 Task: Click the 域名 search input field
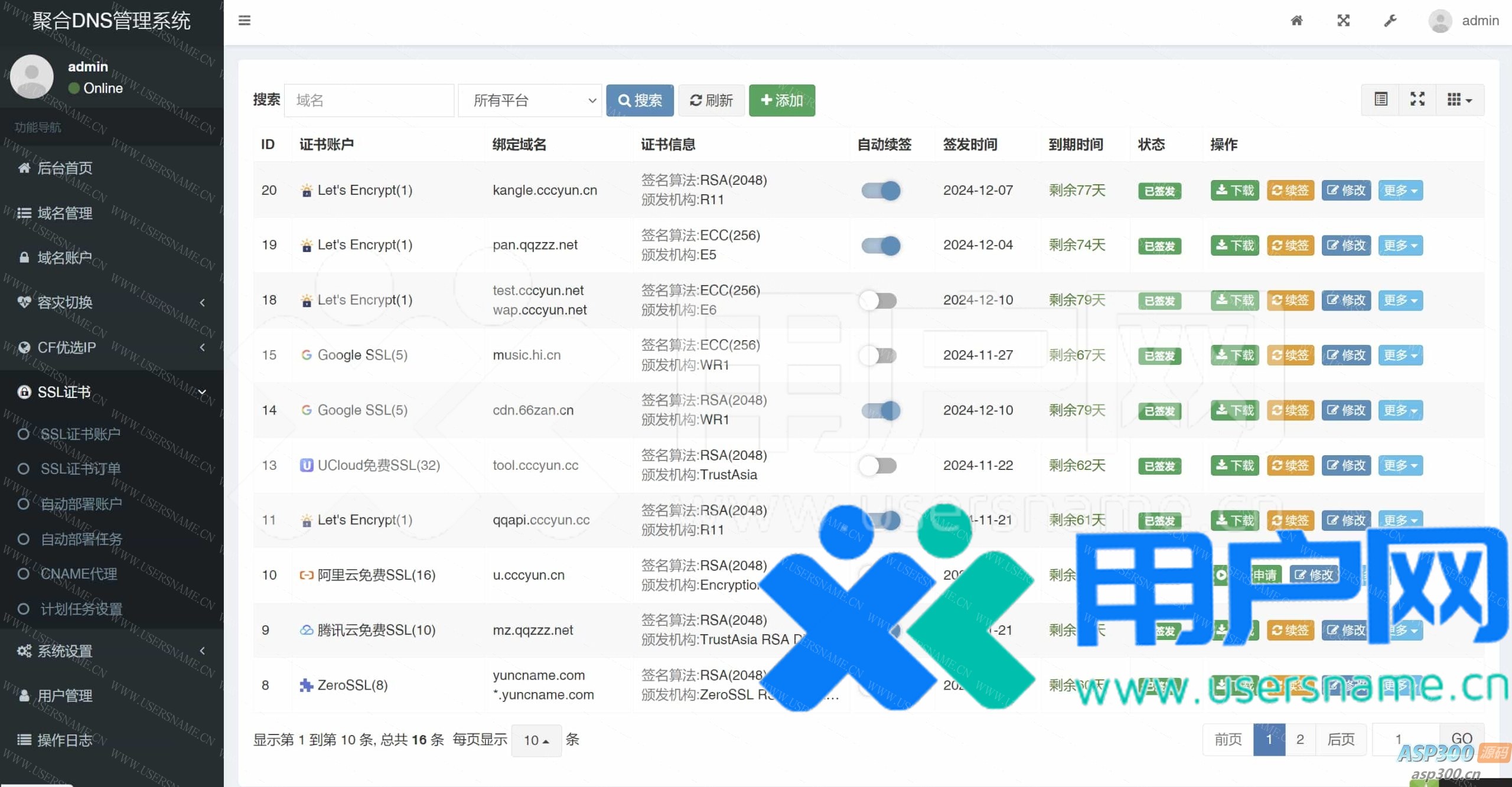pyautogui.click(x=369, y=100)
